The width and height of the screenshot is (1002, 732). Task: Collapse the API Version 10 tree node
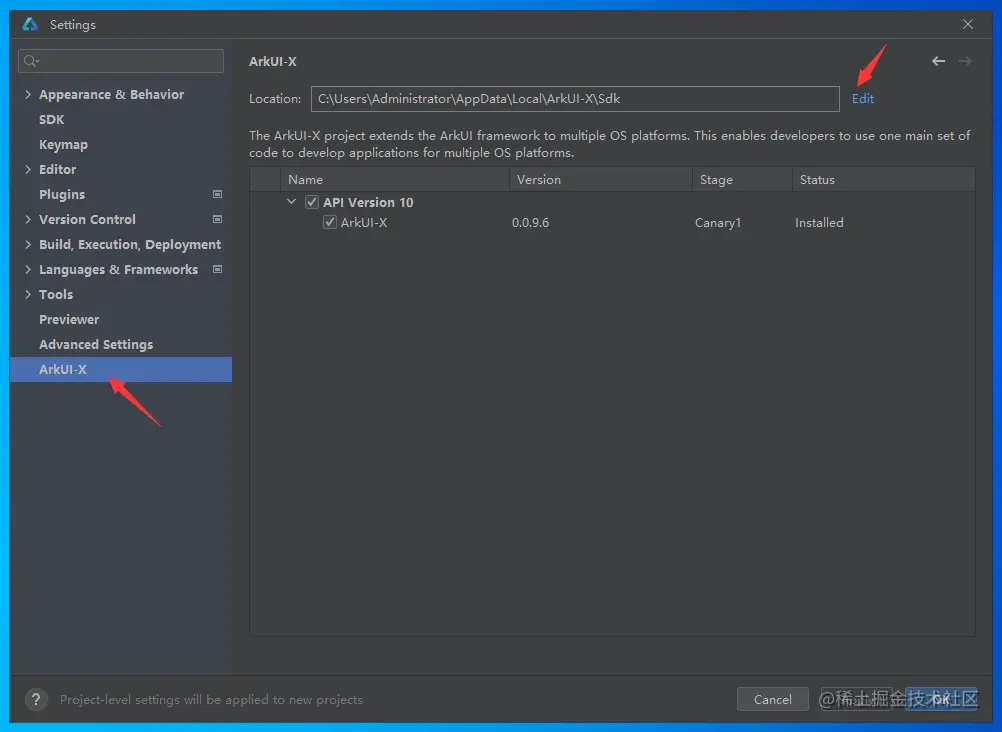291,202
